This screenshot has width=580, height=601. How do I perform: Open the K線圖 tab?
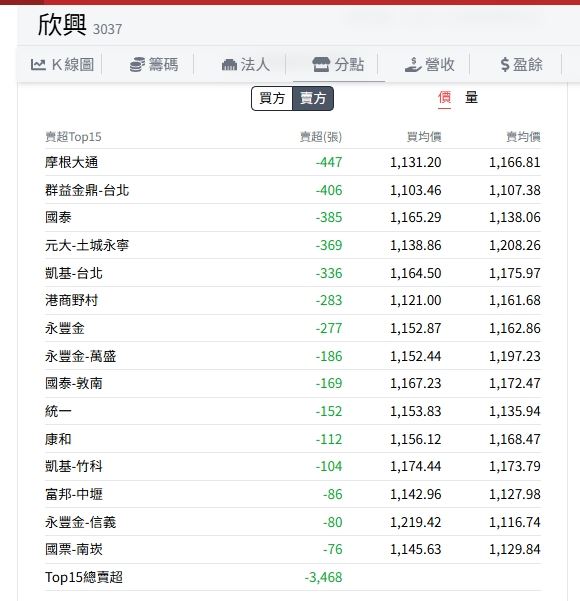pos(62,64)
